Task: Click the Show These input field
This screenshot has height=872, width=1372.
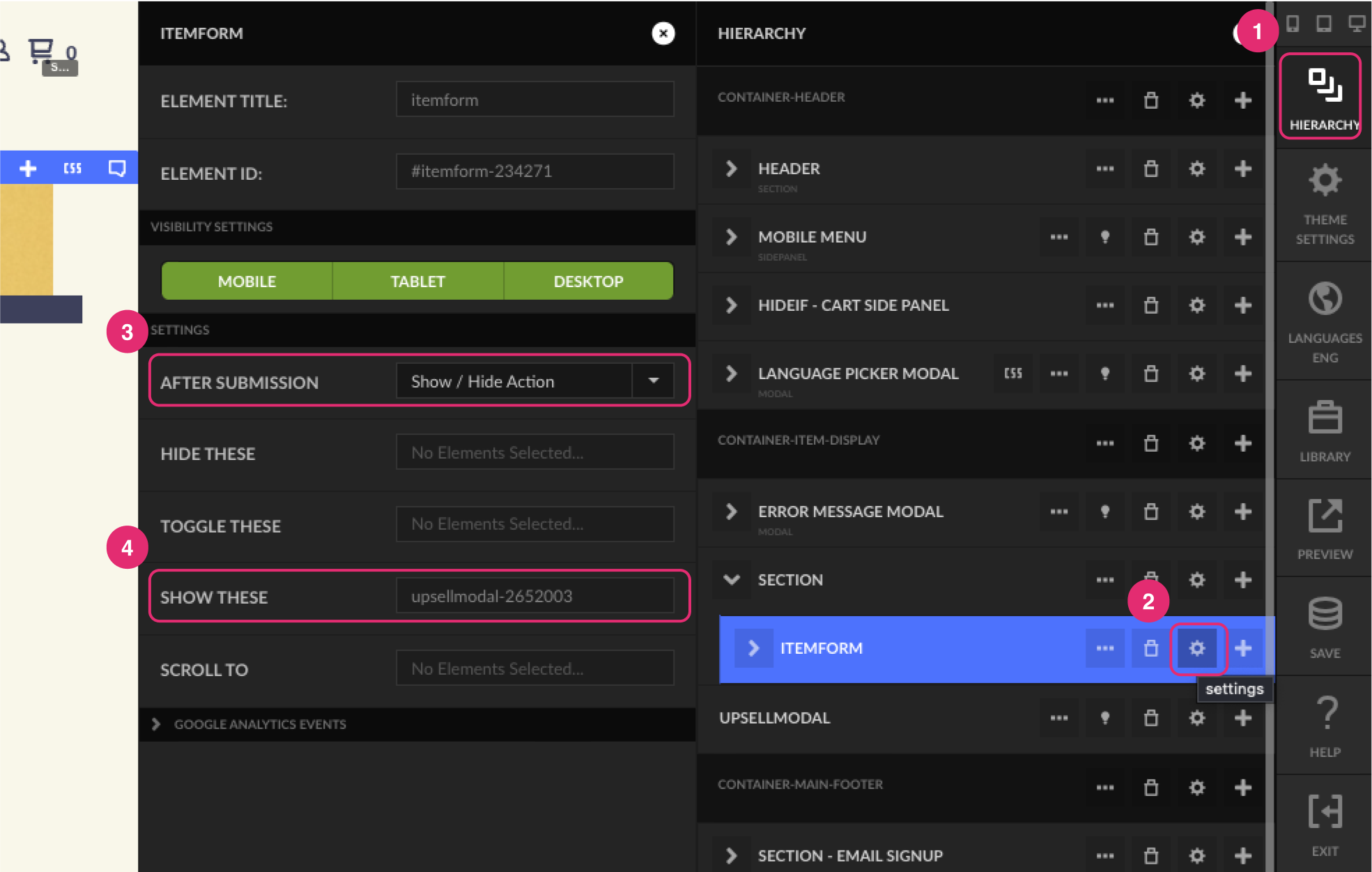Action: click(534, 596)
